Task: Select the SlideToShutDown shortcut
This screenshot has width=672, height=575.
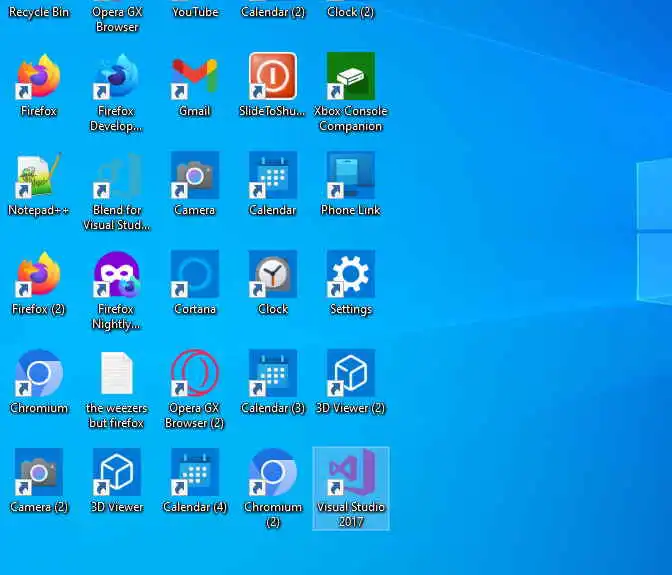Action: [x=273, y=76]
